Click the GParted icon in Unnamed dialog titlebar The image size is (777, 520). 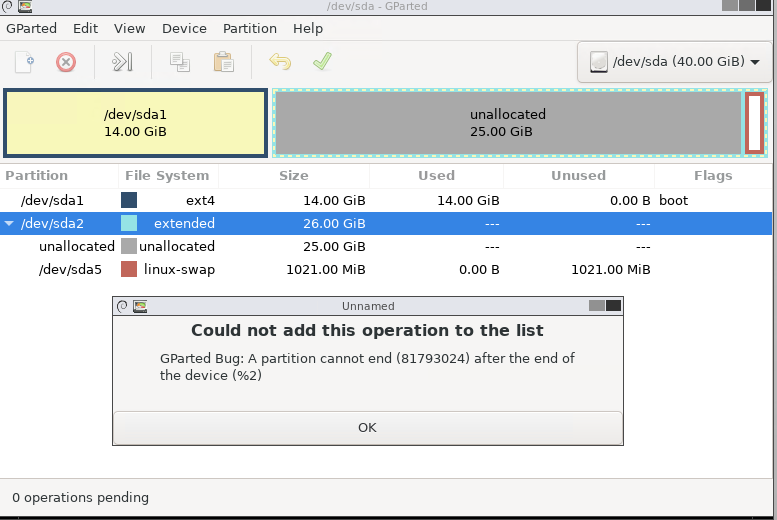(140, 306)
